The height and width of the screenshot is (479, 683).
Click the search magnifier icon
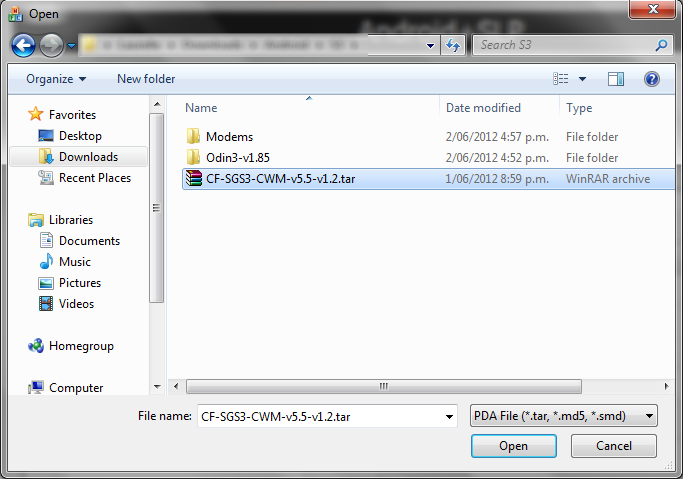coord(661,45)
